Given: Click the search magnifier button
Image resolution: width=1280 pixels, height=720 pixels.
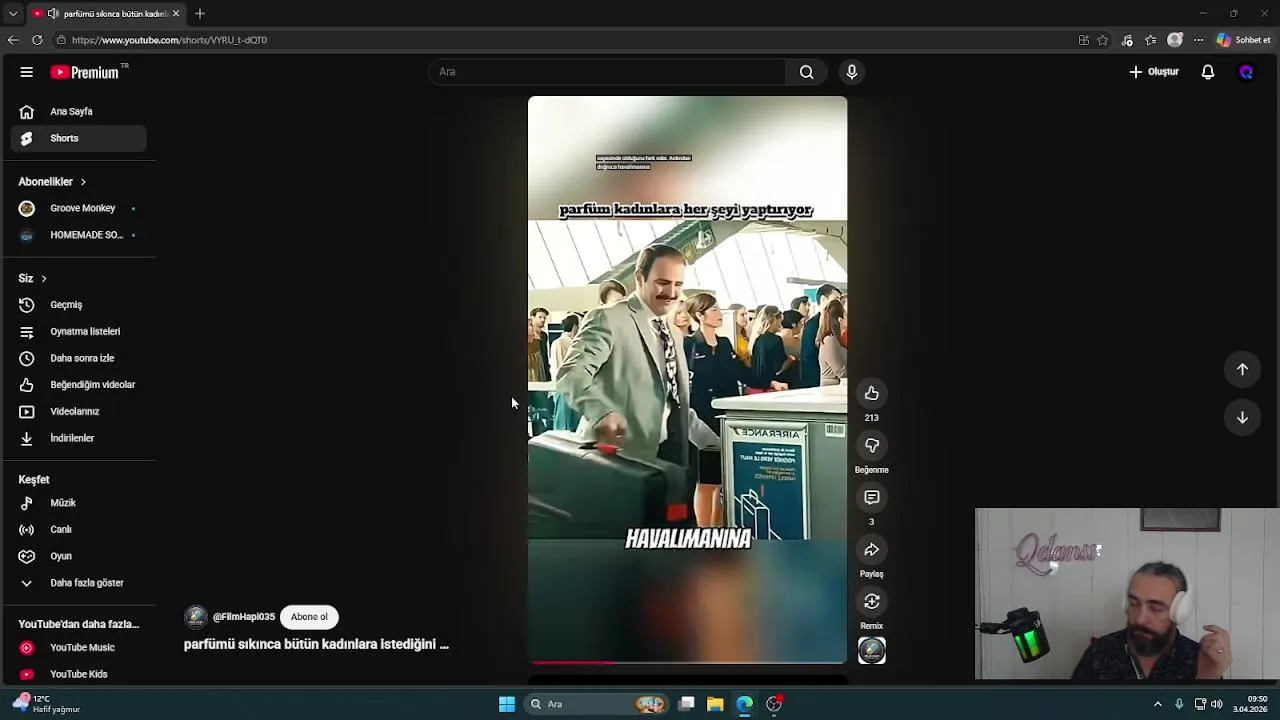Looking at the screenshot, I should click(x=806, y=72).
